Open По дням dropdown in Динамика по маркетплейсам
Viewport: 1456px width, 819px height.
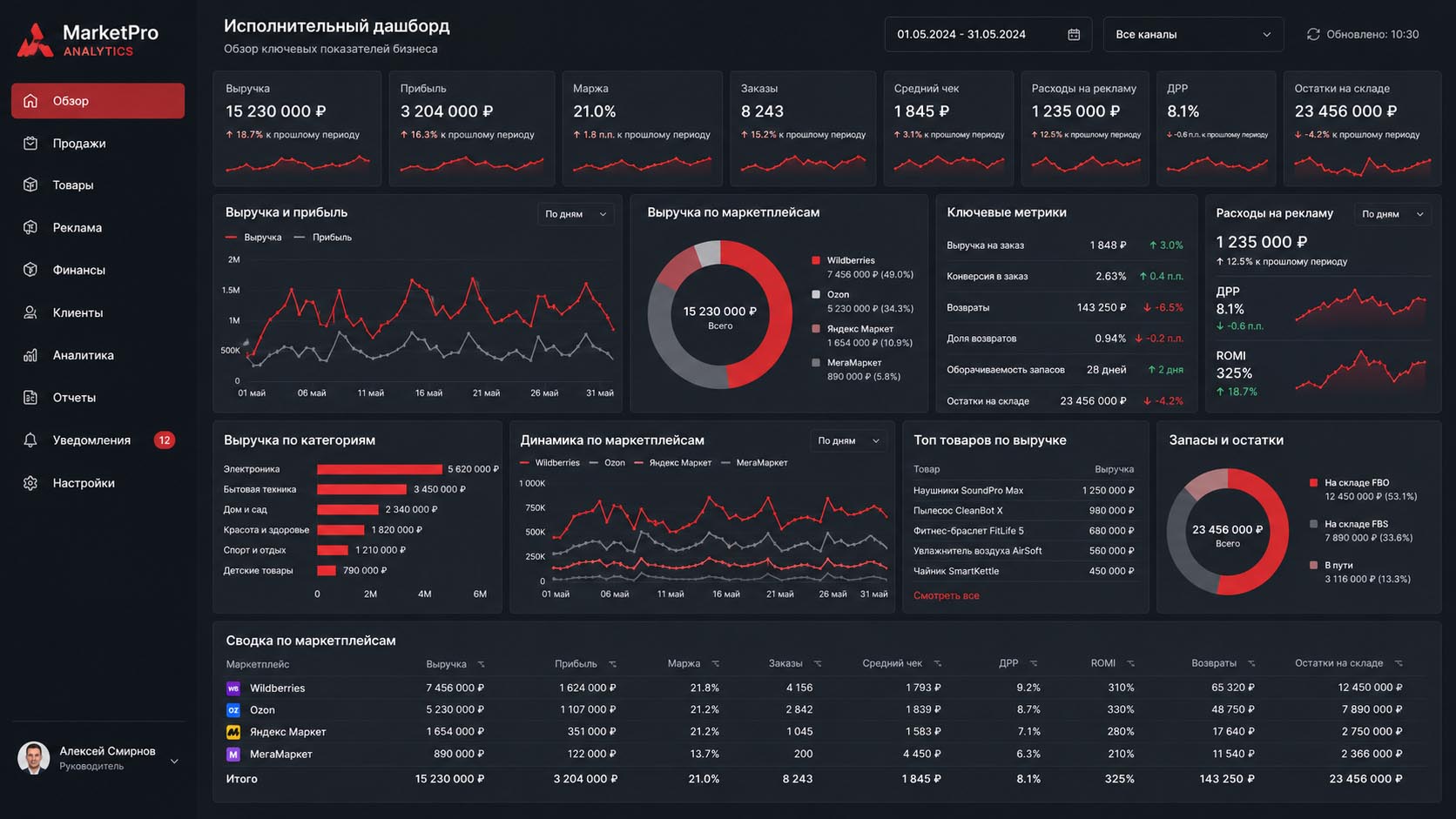coord(848,441)
